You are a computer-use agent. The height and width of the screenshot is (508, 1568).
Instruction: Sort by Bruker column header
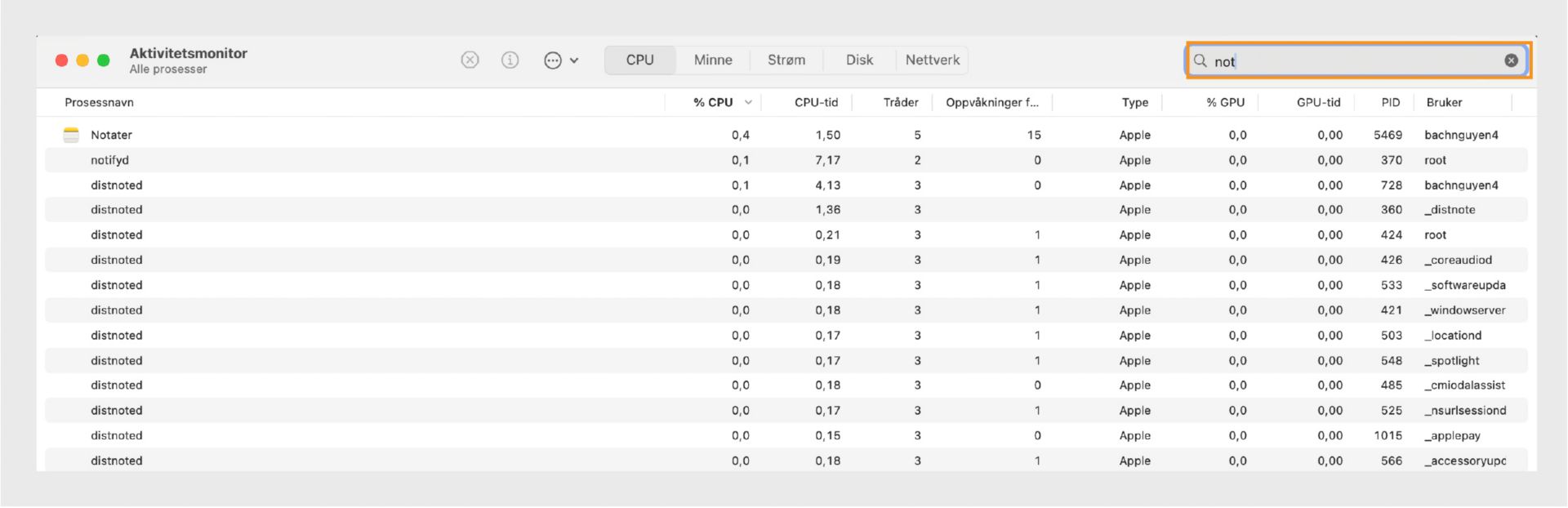coord(1444,103)
